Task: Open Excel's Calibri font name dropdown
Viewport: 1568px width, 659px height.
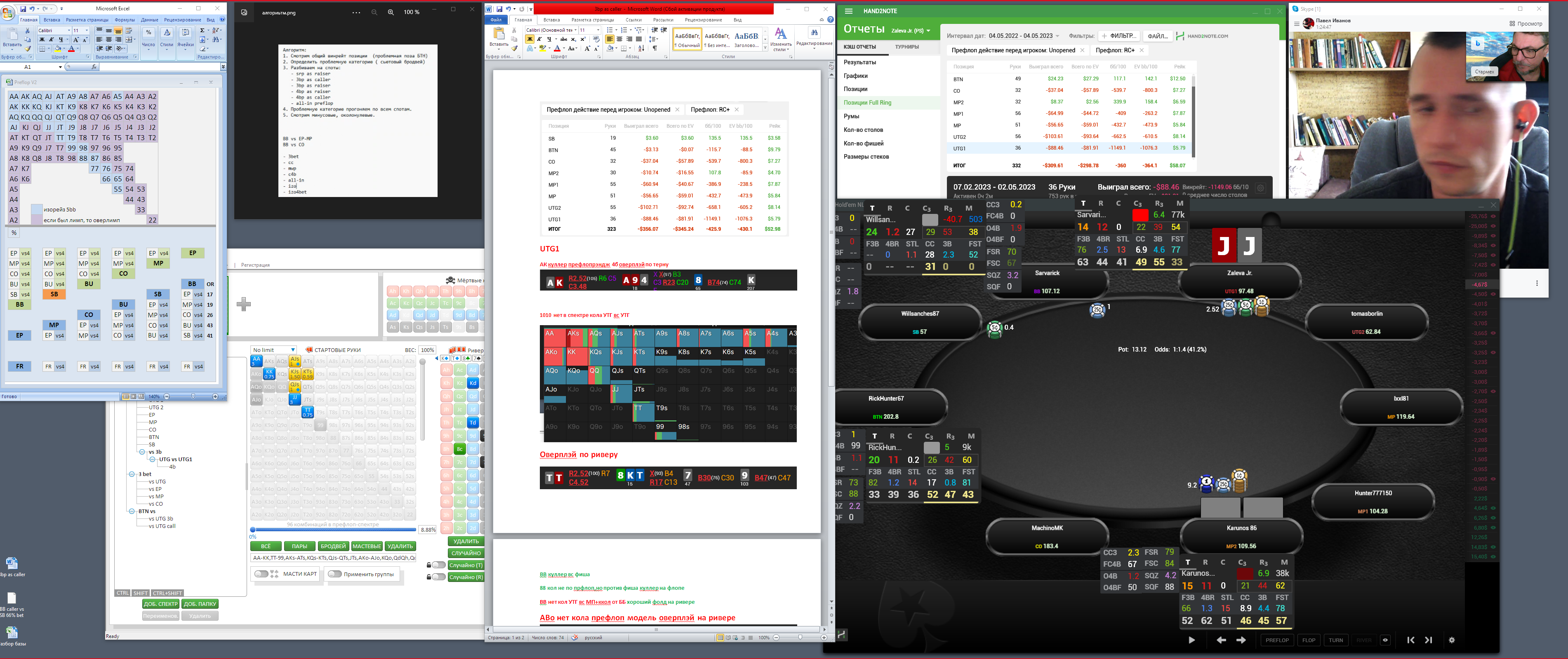Action: tap(69, 30)
